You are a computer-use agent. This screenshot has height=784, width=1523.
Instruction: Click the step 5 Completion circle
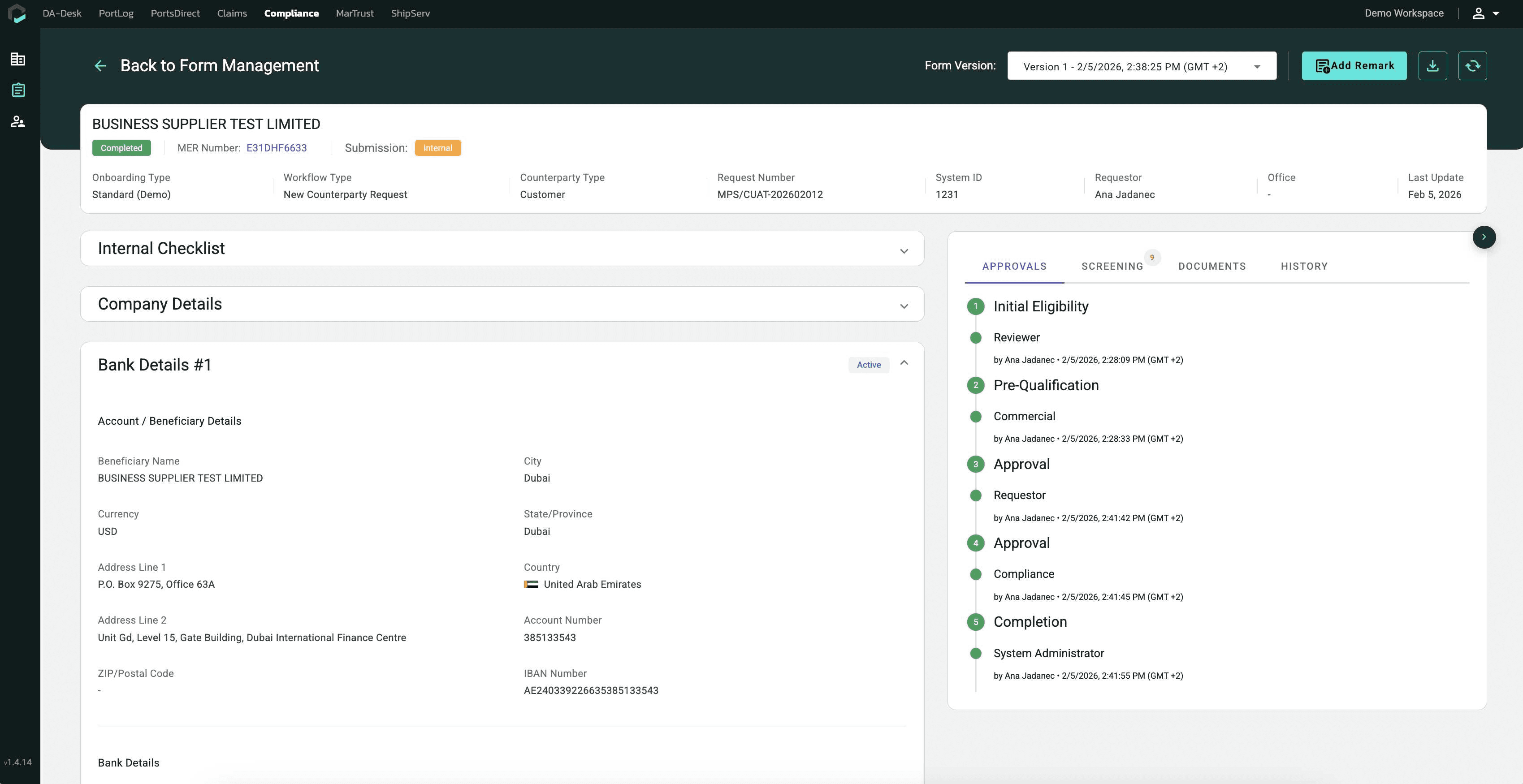point(976,621)
